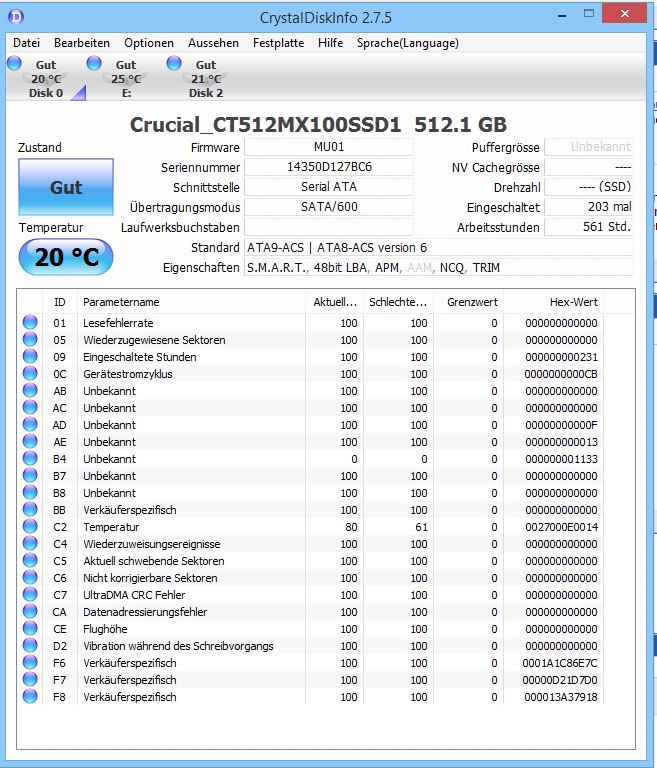Click status orb for ID AE row
This screenshot has width=657, height=768.
click(x=30, y=441)
